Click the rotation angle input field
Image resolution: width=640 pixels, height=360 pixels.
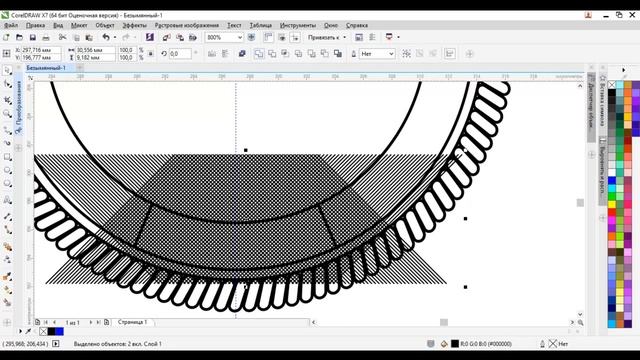coord(180,54)
